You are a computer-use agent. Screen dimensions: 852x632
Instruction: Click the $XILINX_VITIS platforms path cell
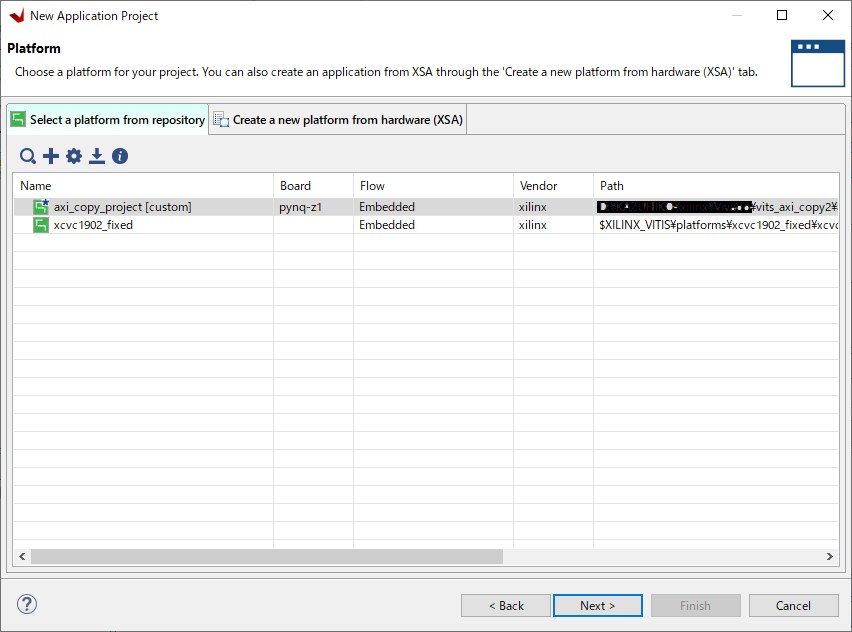click(716, 225)
